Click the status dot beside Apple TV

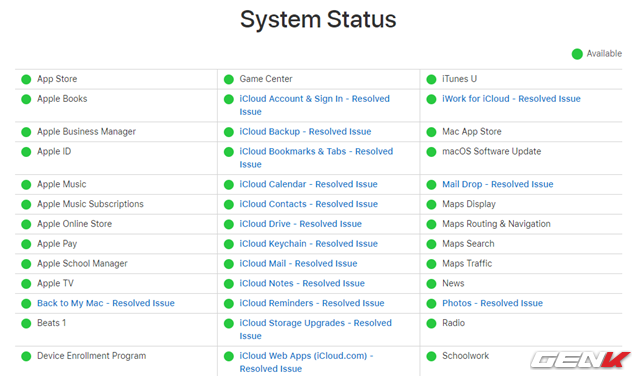coord(26,284)
